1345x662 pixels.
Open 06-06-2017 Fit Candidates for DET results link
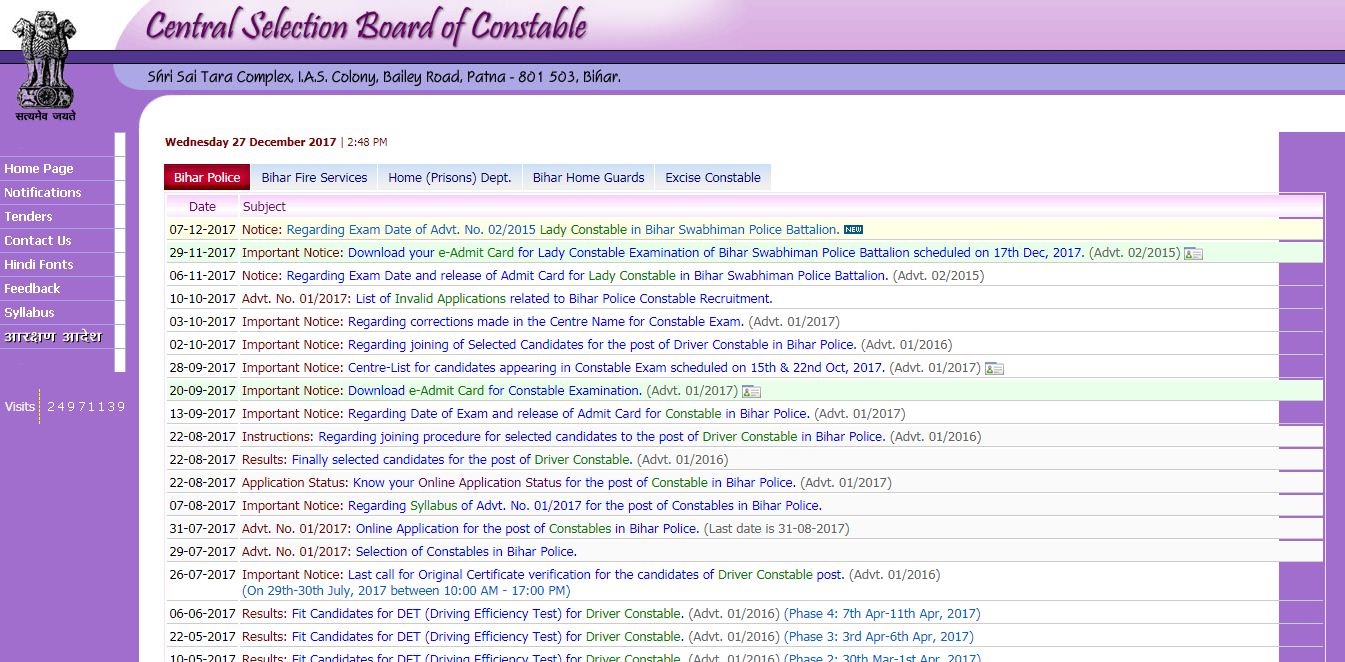(x=488, y=614)
